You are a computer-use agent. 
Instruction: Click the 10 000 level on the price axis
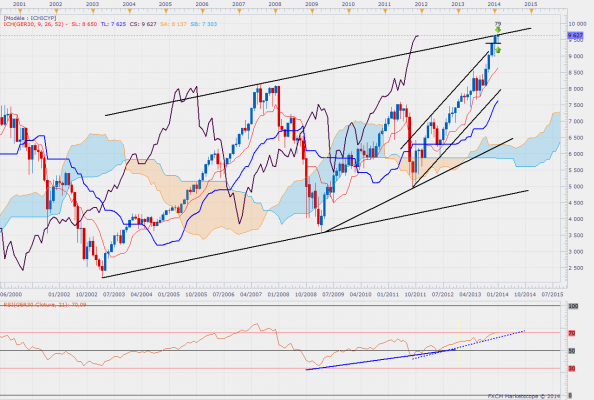(x=577, y=23)
